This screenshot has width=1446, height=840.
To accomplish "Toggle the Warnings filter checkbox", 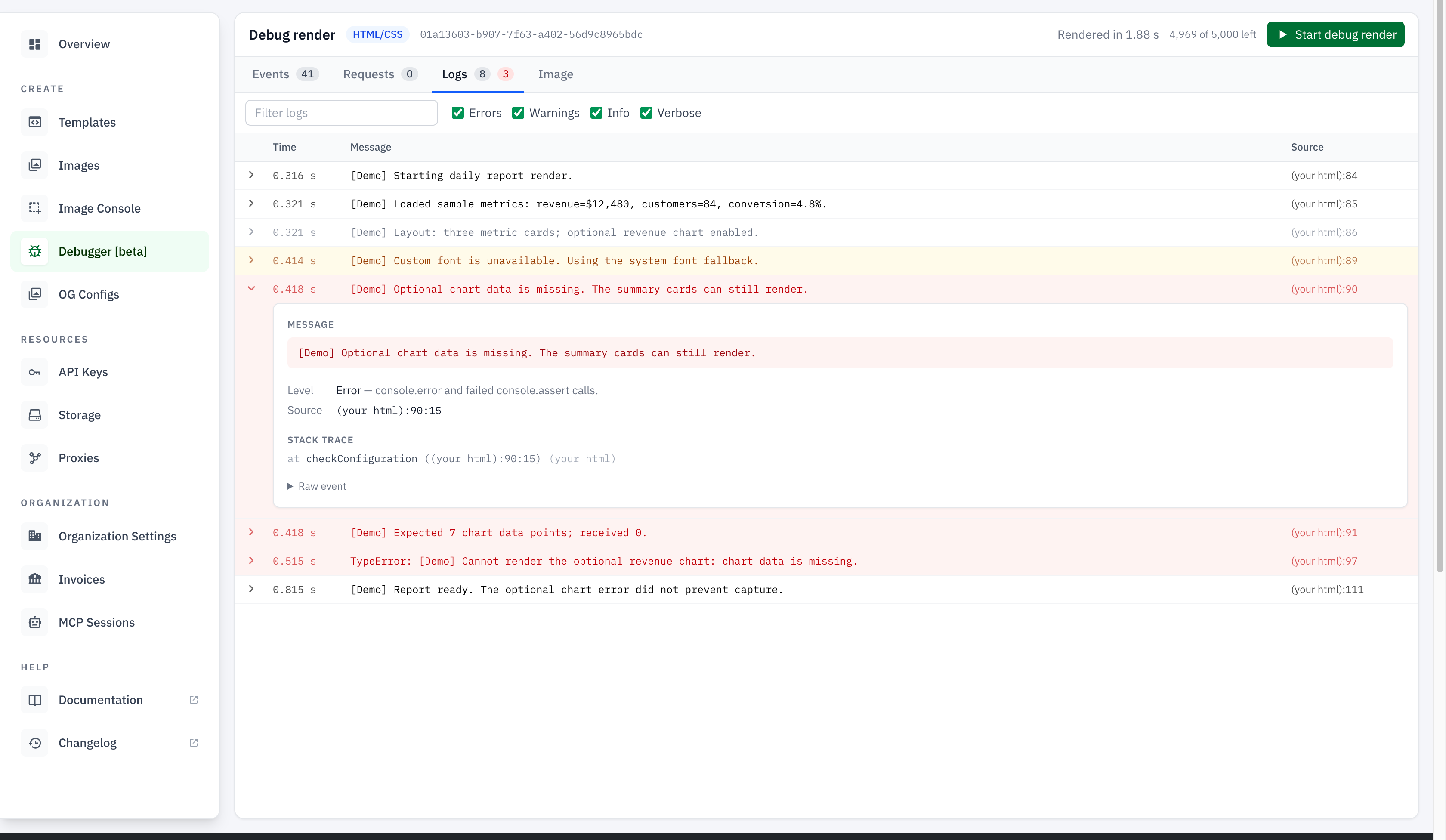I will pyautogui.click(x=518, y=113).
